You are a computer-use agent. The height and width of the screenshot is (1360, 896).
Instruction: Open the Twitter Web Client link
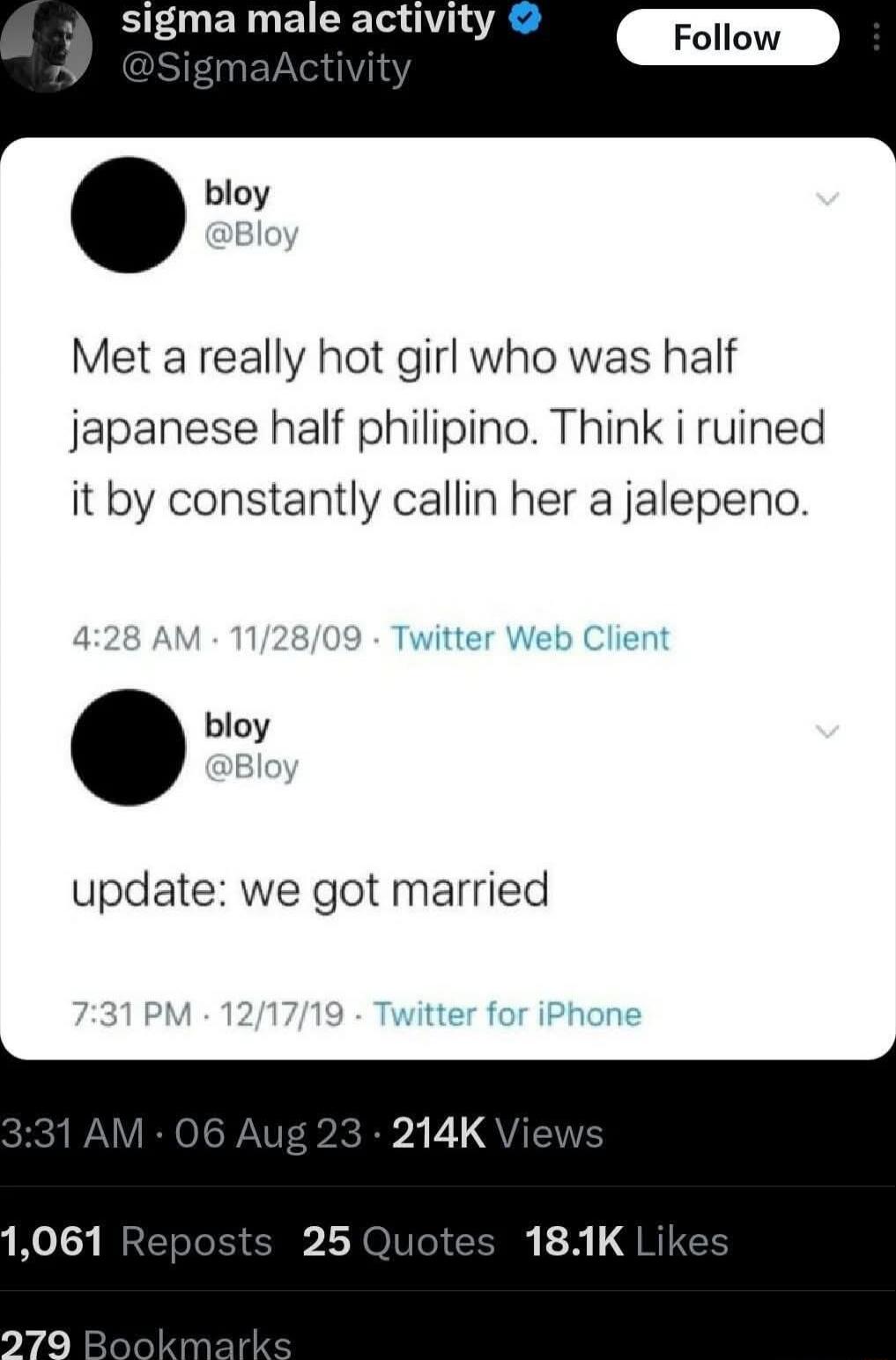pyautogui.click(x=529, y=637)
